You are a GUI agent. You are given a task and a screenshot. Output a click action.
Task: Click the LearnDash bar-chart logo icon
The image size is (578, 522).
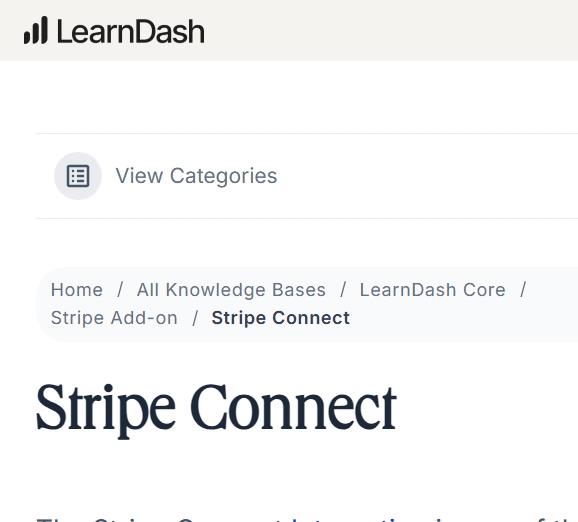coord(36,31)
